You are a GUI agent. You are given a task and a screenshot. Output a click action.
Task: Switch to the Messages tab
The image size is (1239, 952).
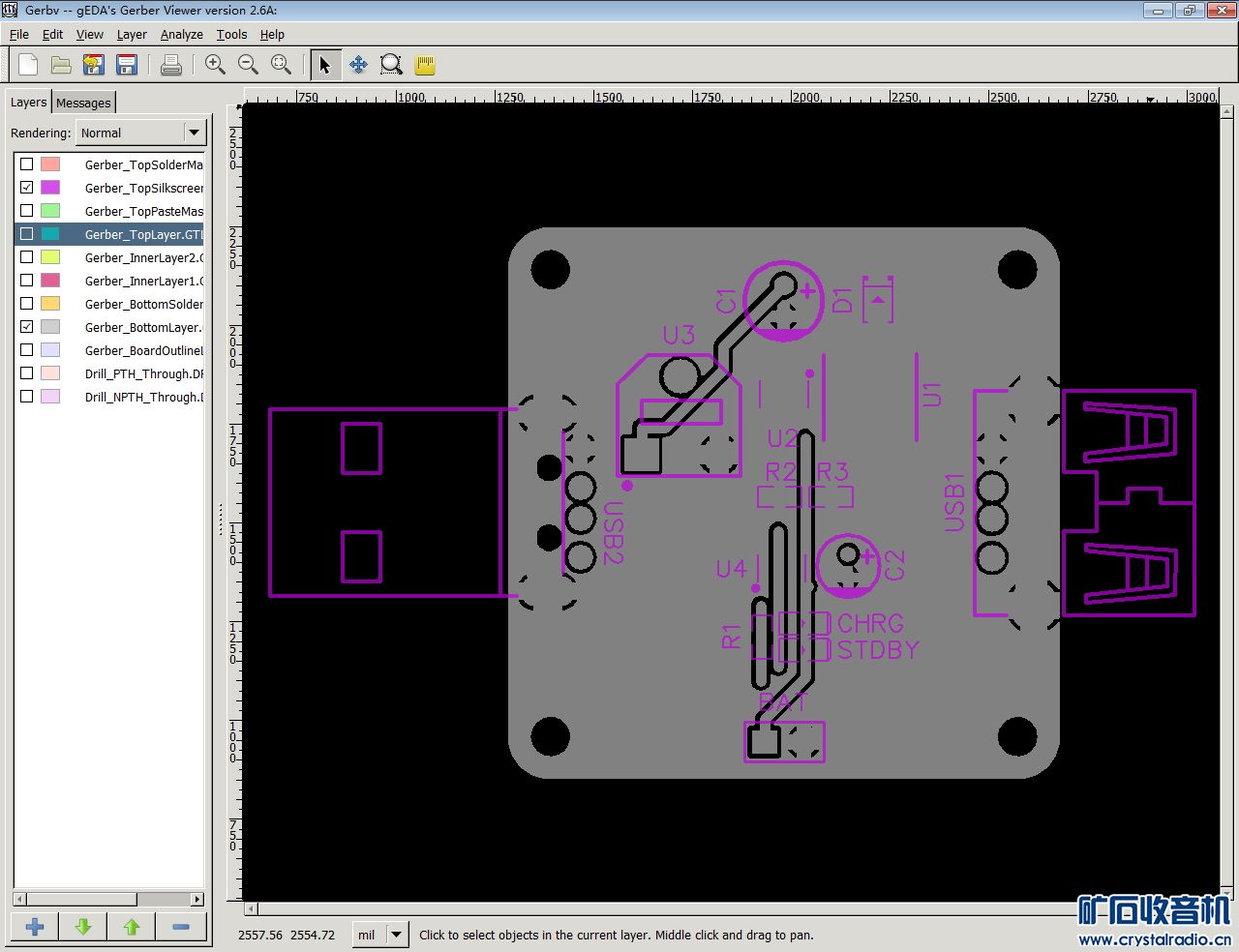(83, 103)
